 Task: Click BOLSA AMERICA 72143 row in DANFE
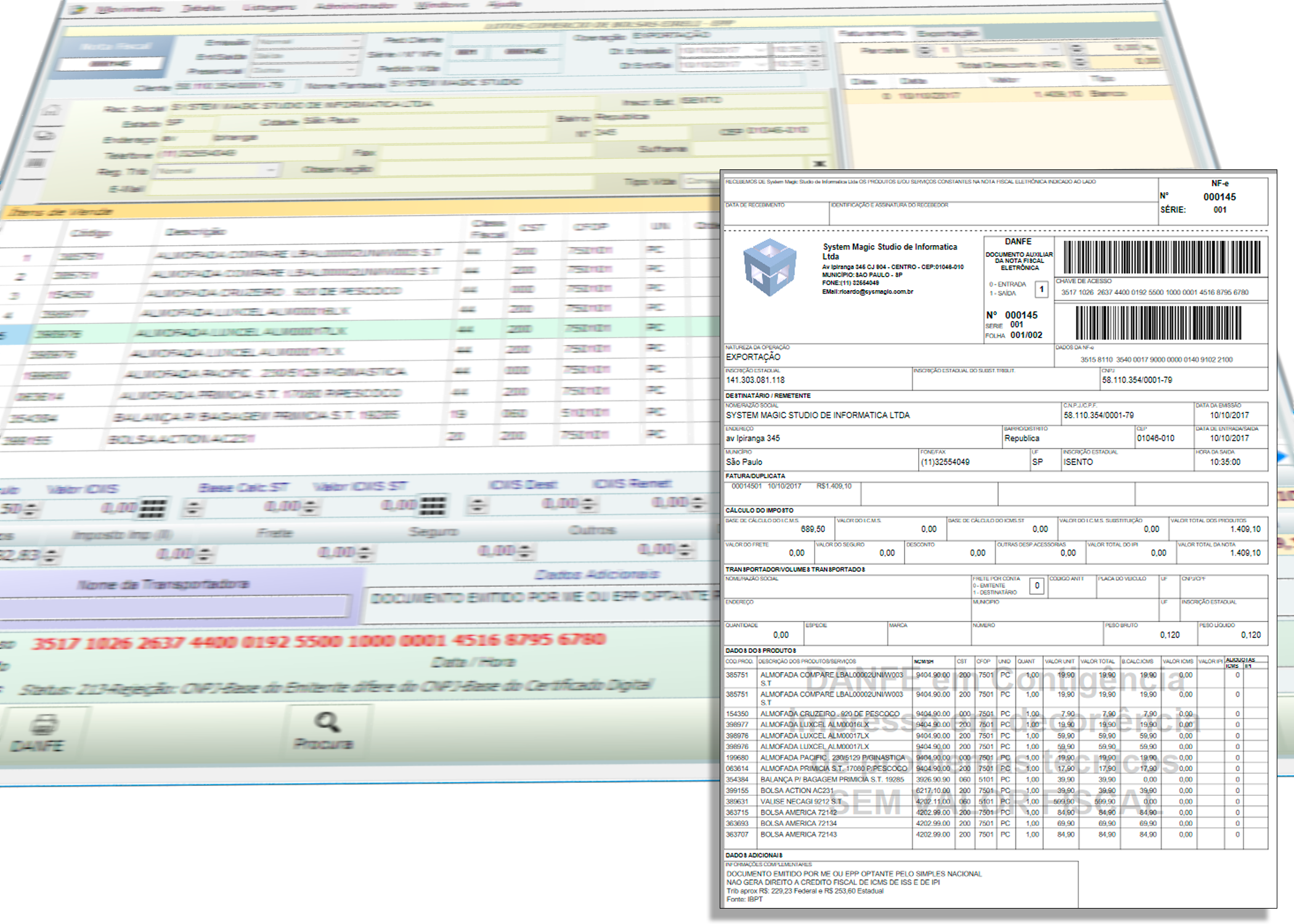click(x=996, y=834)
